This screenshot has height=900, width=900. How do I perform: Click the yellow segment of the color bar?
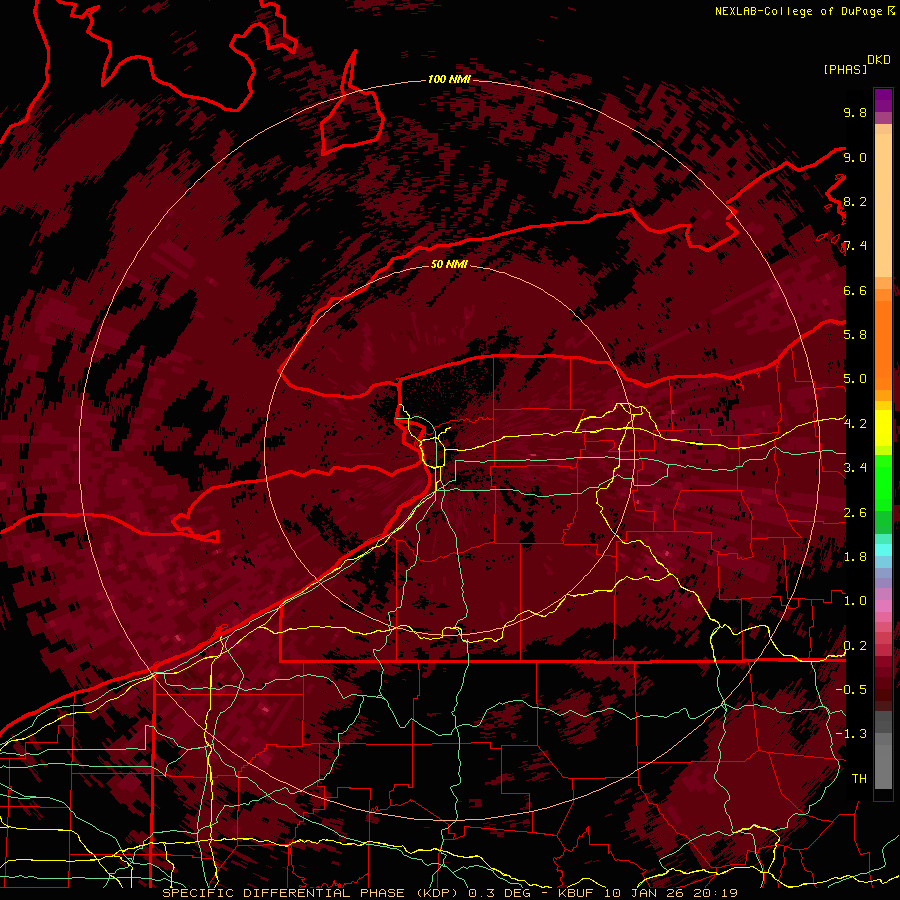[x=883, y=428]
